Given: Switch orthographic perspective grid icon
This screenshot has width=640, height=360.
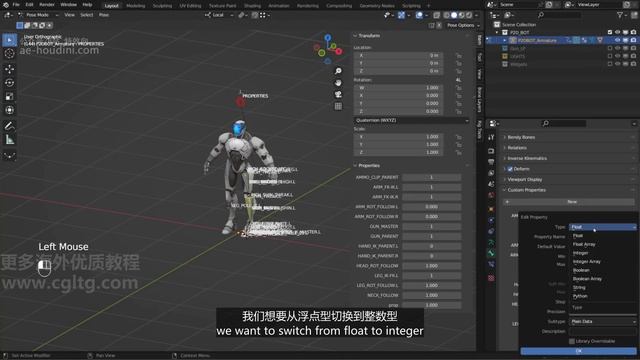Looking at the screenshot, I should 338,106.
